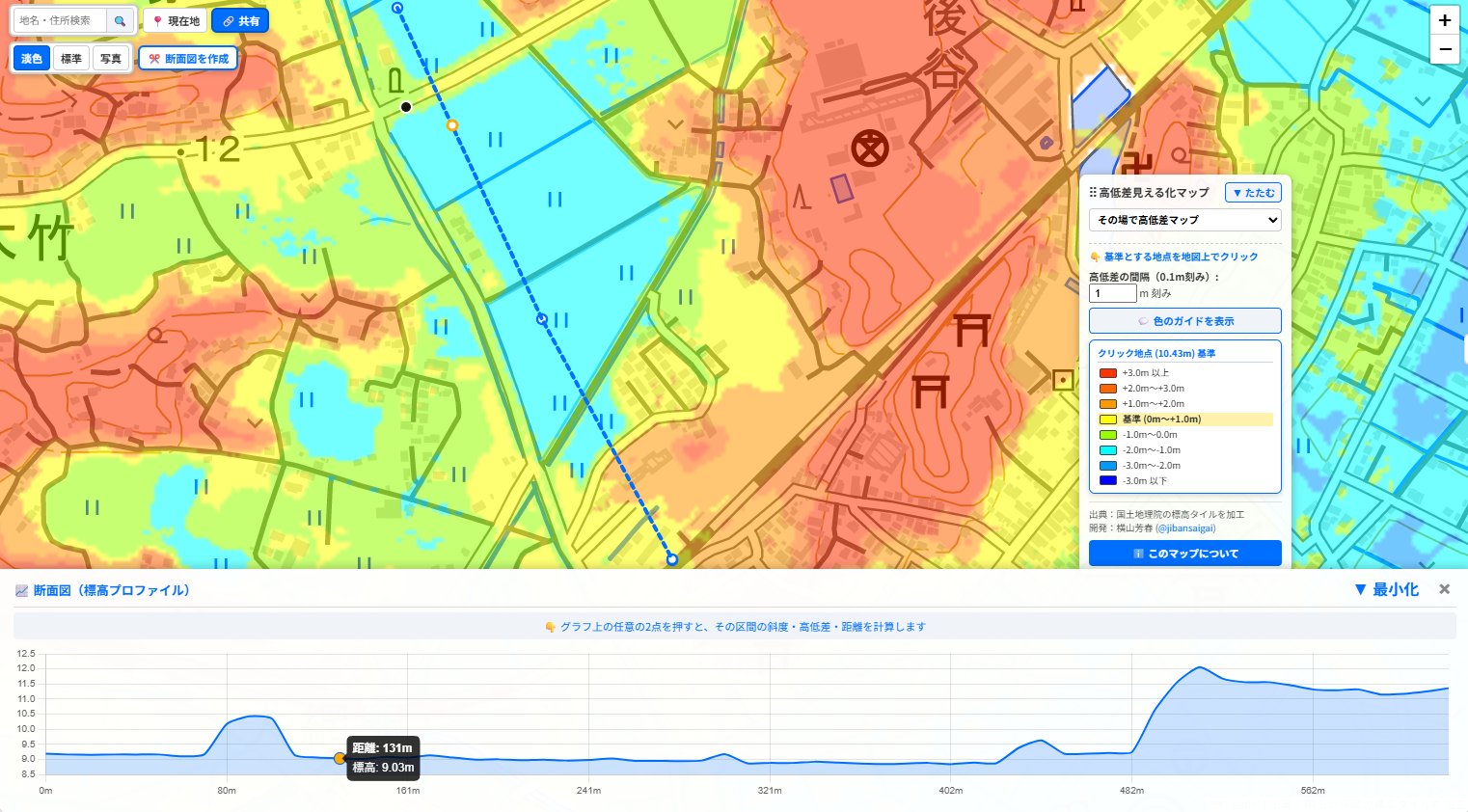
Task: Click the search magnifier icon
Action: point(120,20)
